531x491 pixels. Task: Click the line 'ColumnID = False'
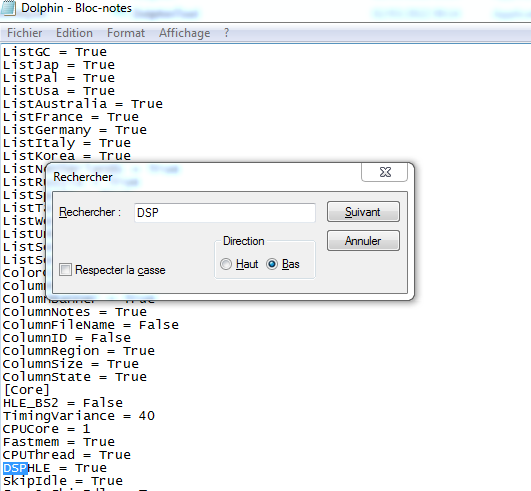coord(67,338)
